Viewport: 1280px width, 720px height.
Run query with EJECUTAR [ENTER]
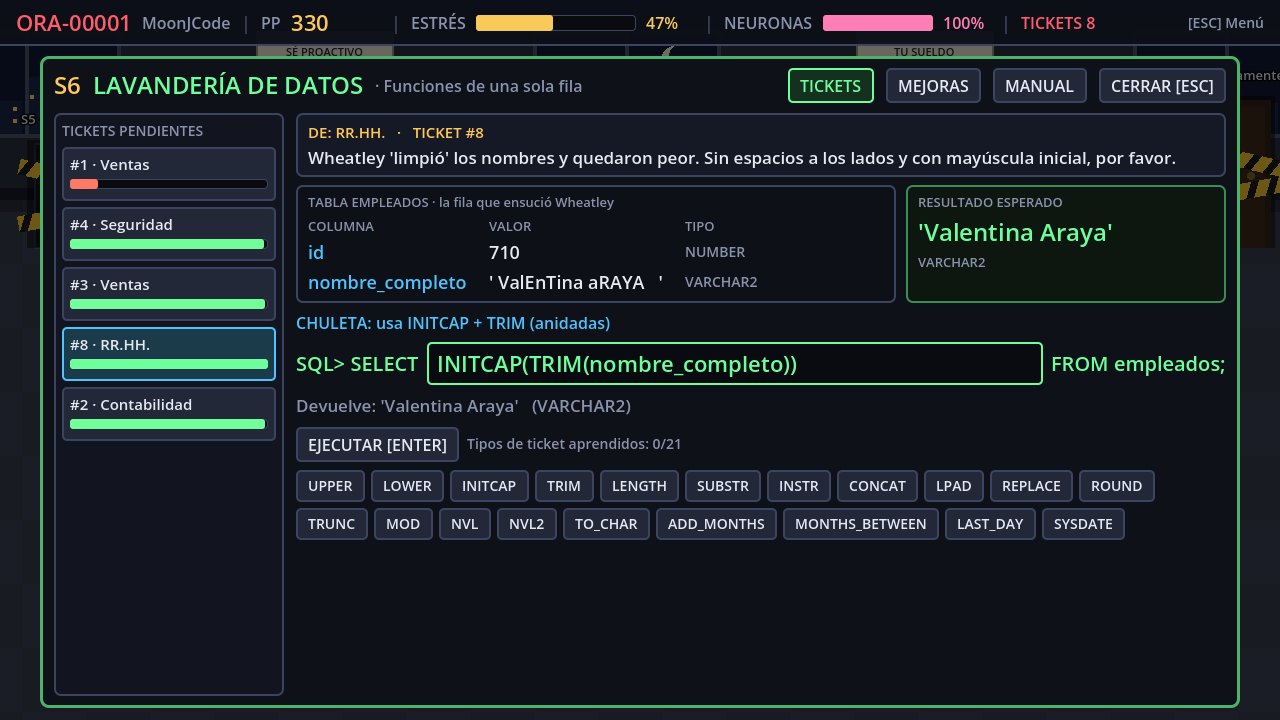(378, 444)
